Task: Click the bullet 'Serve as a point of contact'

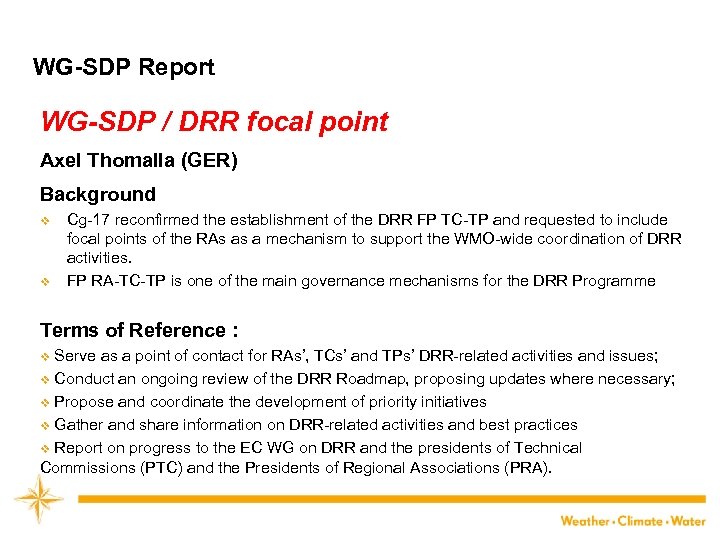Action: coord(356,356)
